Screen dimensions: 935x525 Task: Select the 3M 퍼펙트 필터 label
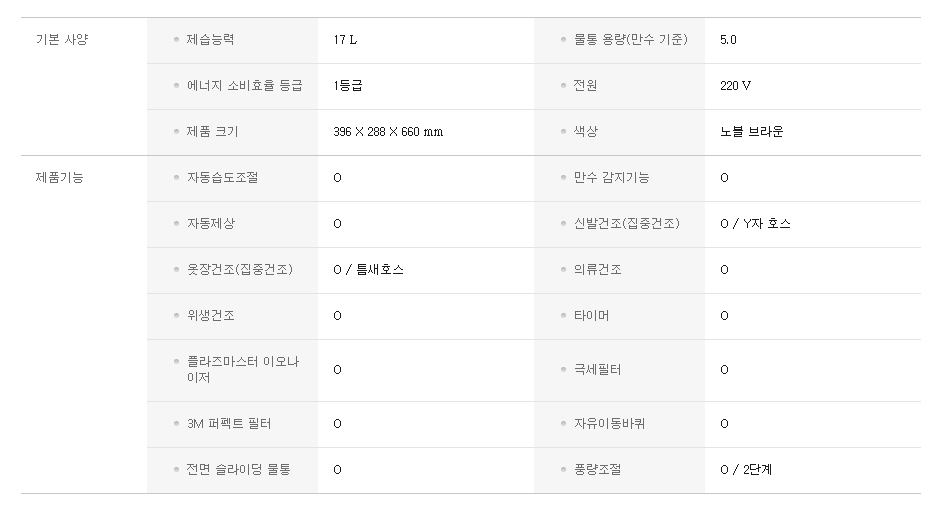[229, 424]
